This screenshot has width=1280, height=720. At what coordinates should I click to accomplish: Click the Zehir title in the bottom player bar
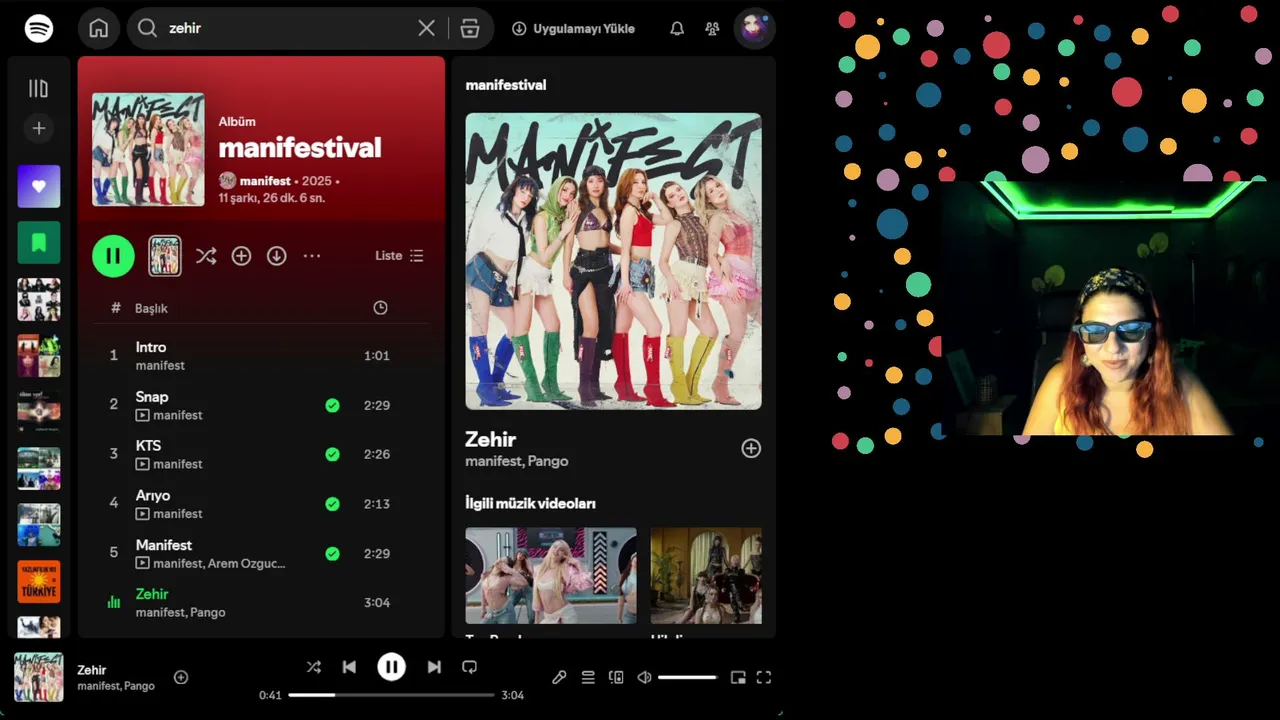coord(92,670)
